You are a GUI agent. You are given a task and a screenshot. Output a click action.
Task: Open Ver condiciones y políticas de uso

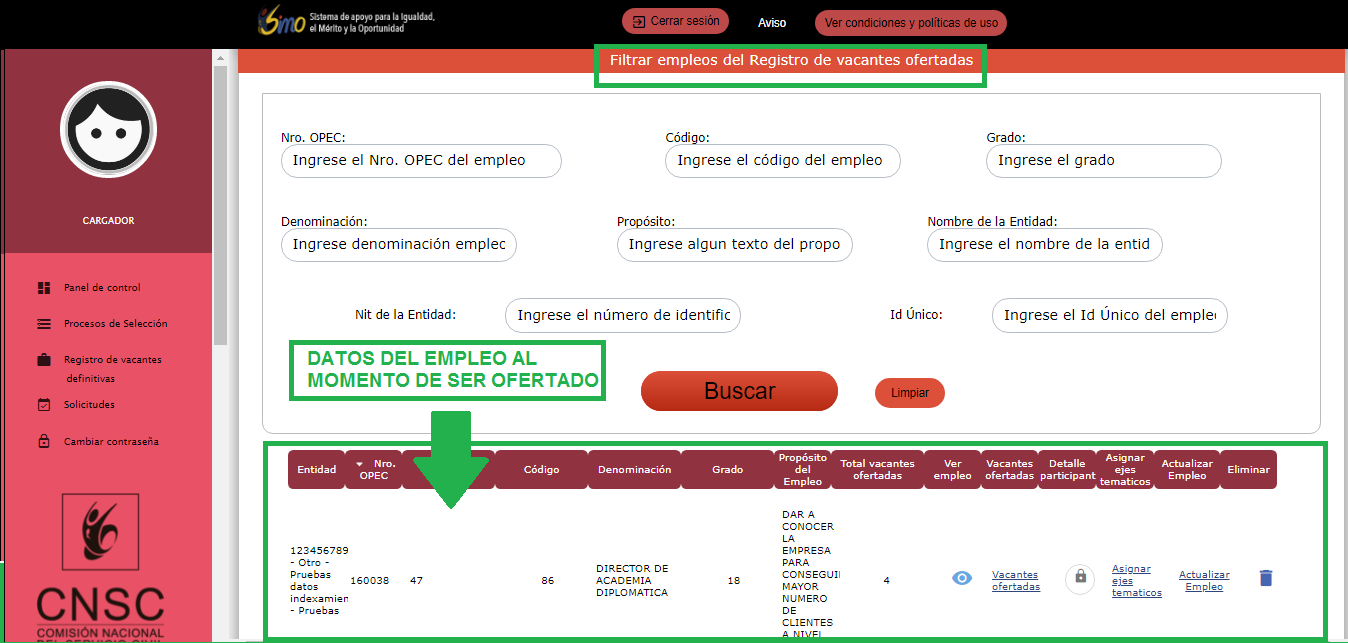tap(910, 23)
